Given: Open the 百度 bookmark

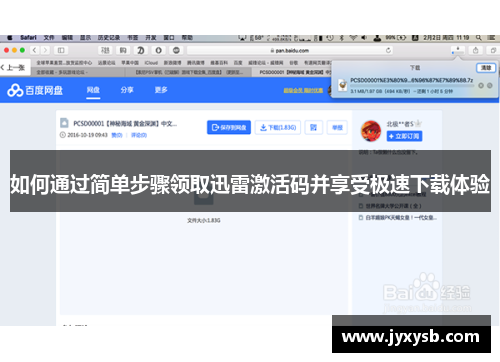Looking at the screenshot, I should point(238,63).
